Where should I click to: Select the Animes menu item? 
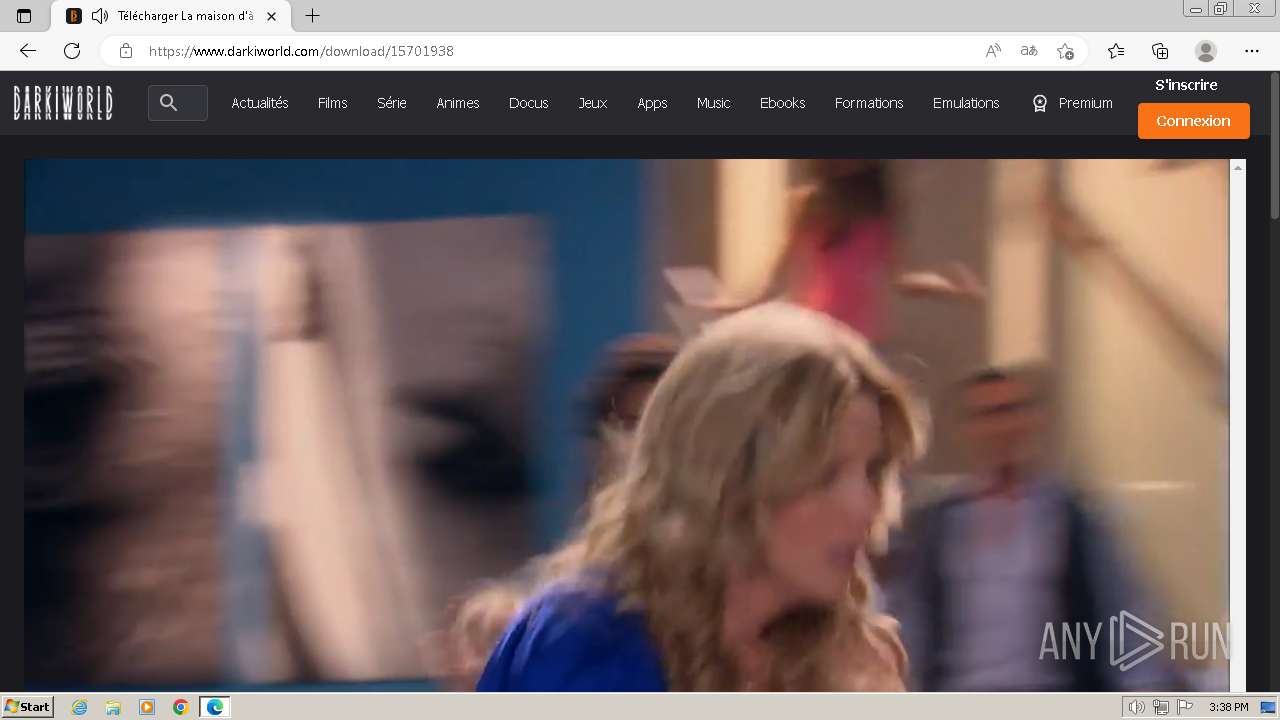coord(458,103)
